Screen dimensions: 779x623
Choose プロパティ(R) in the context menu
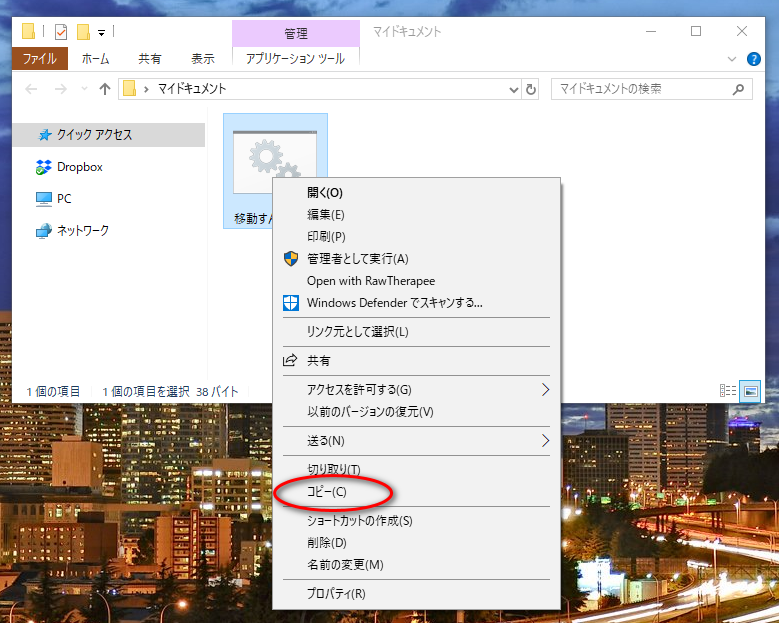[336, 594]
